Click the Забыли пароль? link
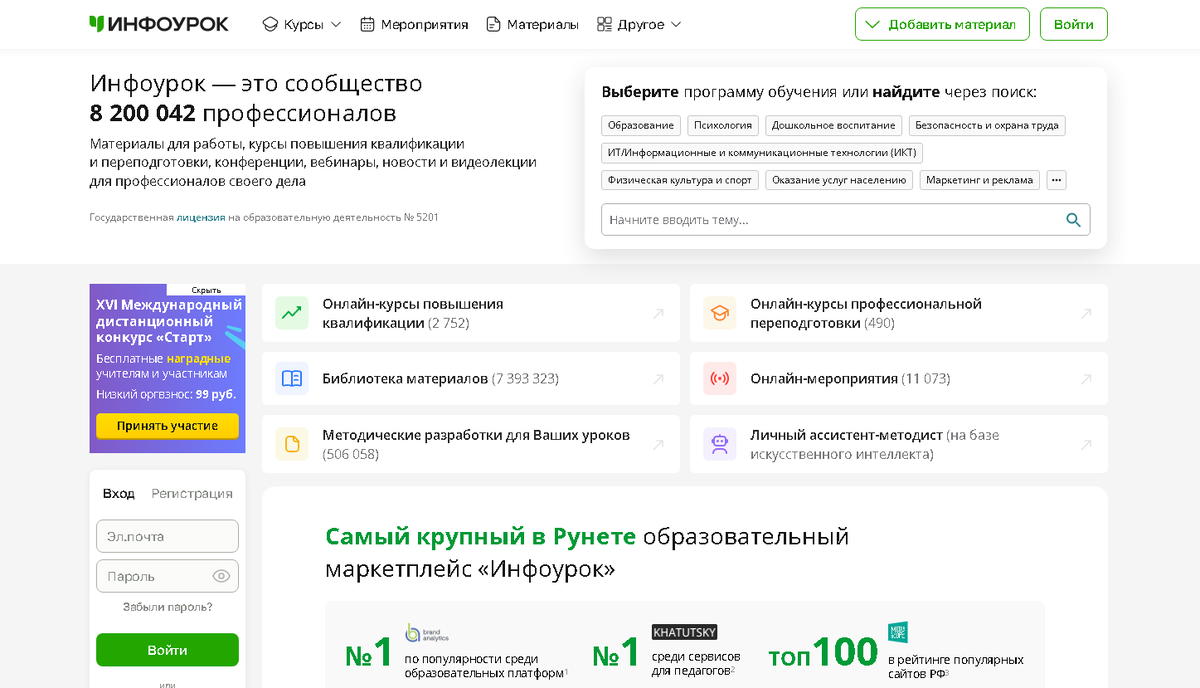Viewport: 1200px width, 688px height. (167, 607)
